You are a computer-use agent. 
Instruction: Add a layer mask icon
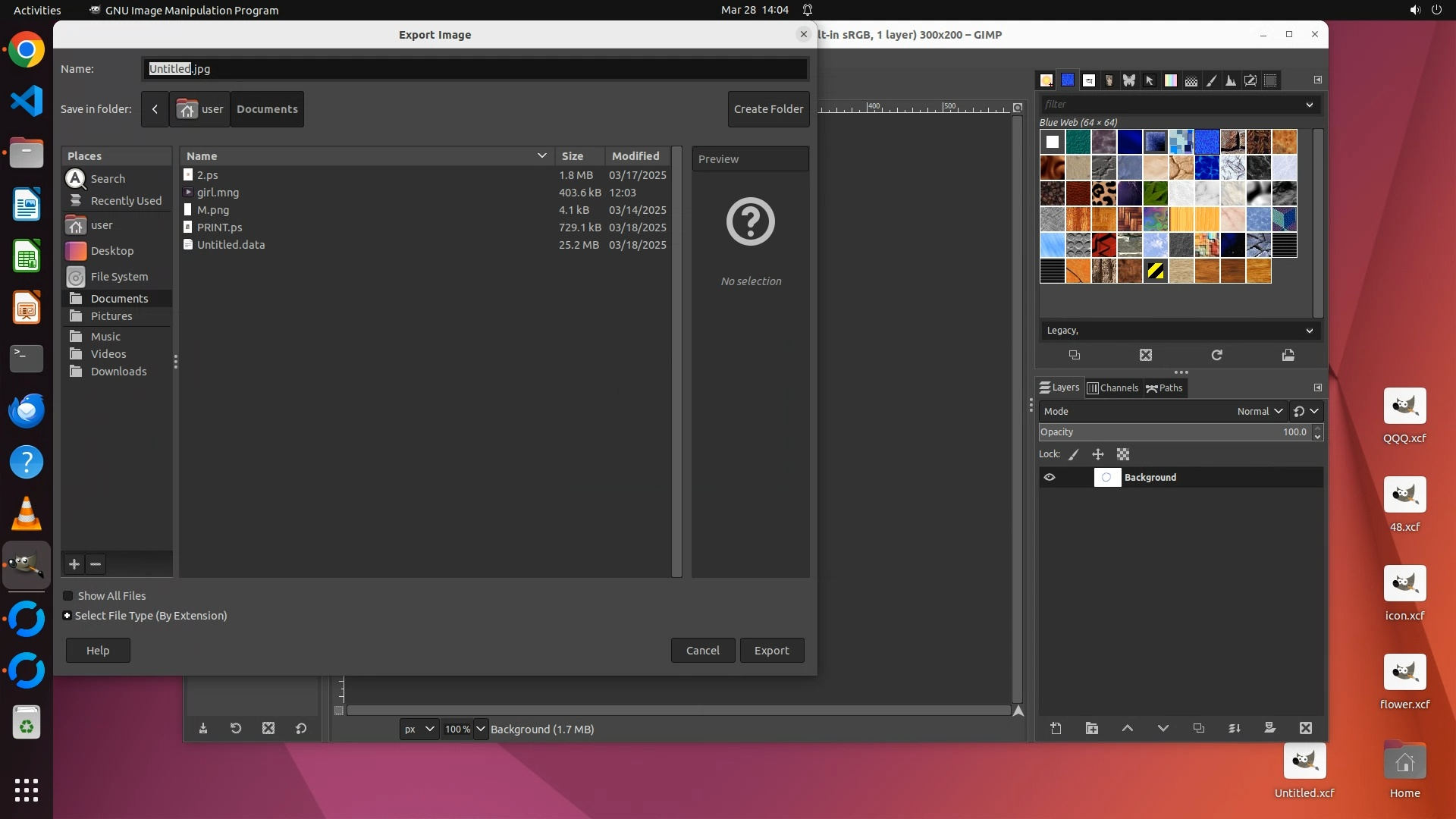tap(1269, 728)
